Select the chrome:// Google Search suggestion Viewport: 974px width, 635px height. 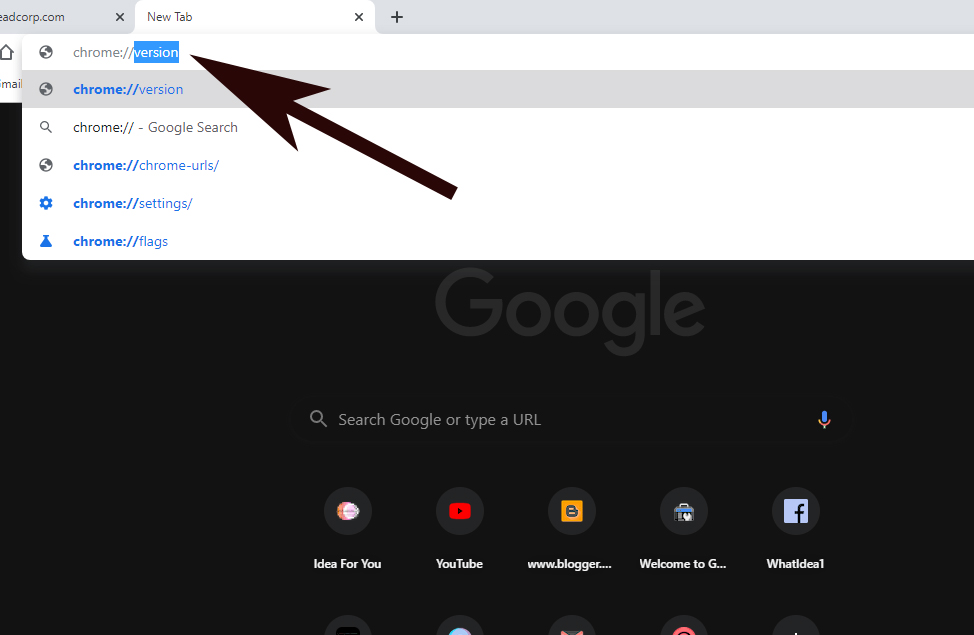497,127
